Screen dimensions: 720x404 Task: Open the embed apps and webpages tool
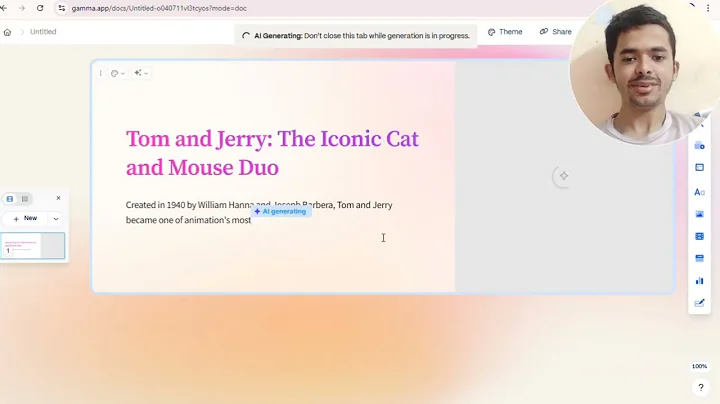(699, 258)
